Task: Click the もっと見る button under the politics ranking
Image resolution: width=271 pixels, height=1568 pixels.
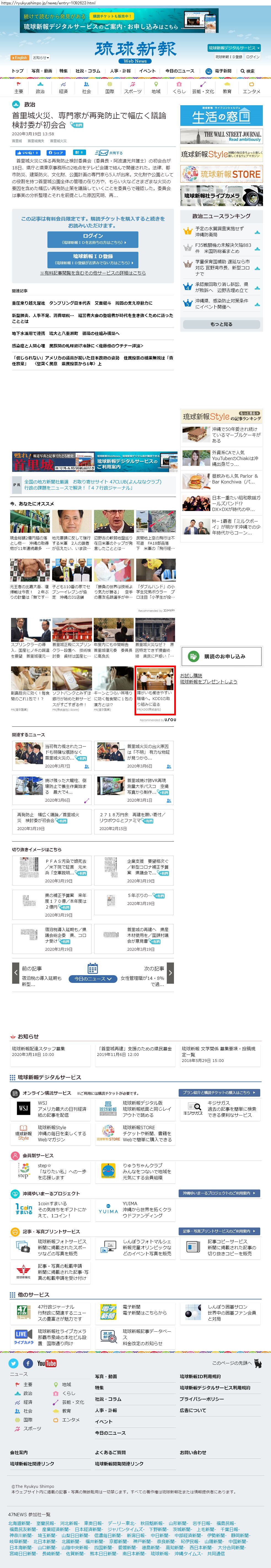Action: click(221, 325)
